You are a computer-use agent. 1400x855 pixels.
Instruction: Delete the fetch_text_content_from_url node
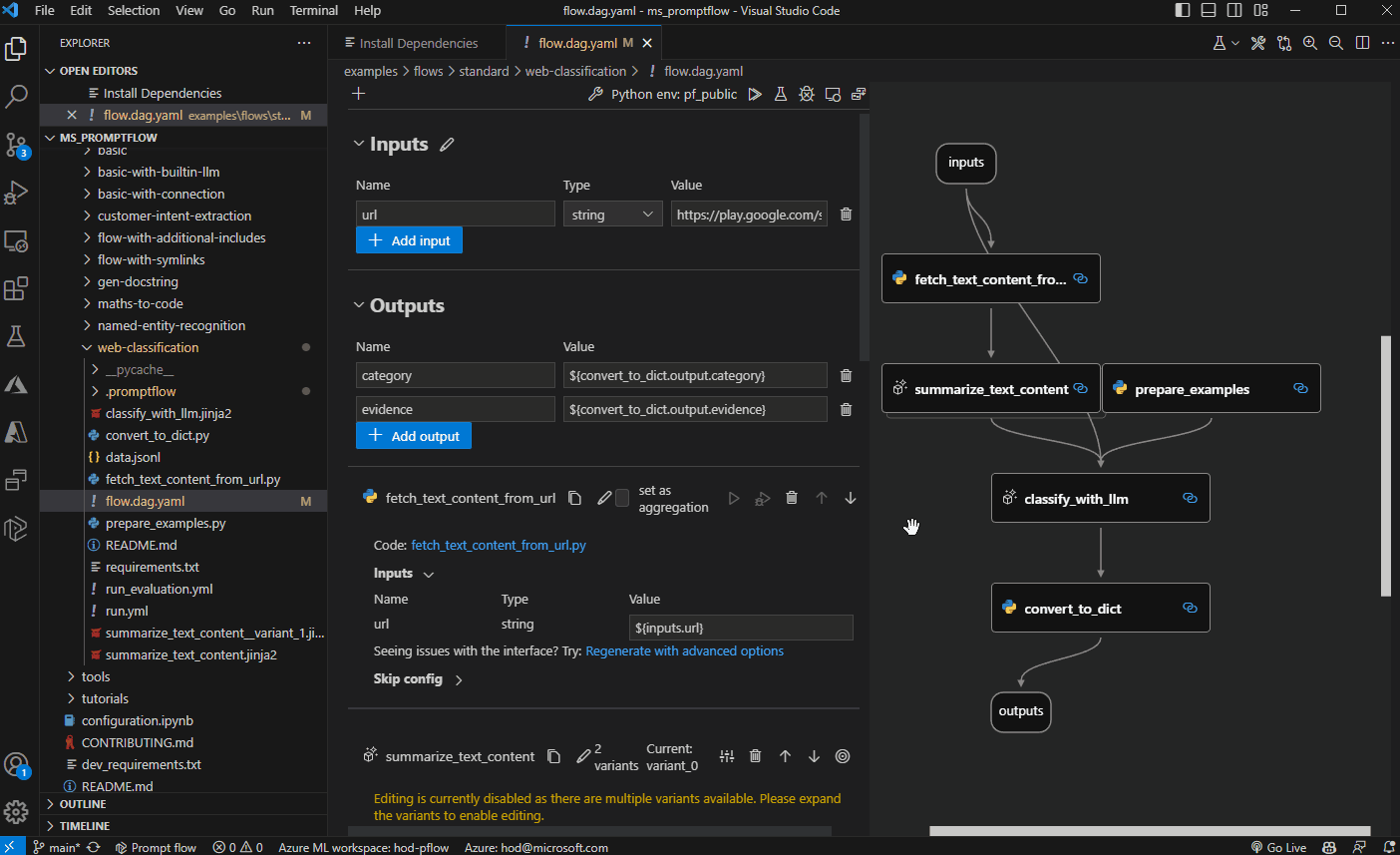click(x=792, y=497)
